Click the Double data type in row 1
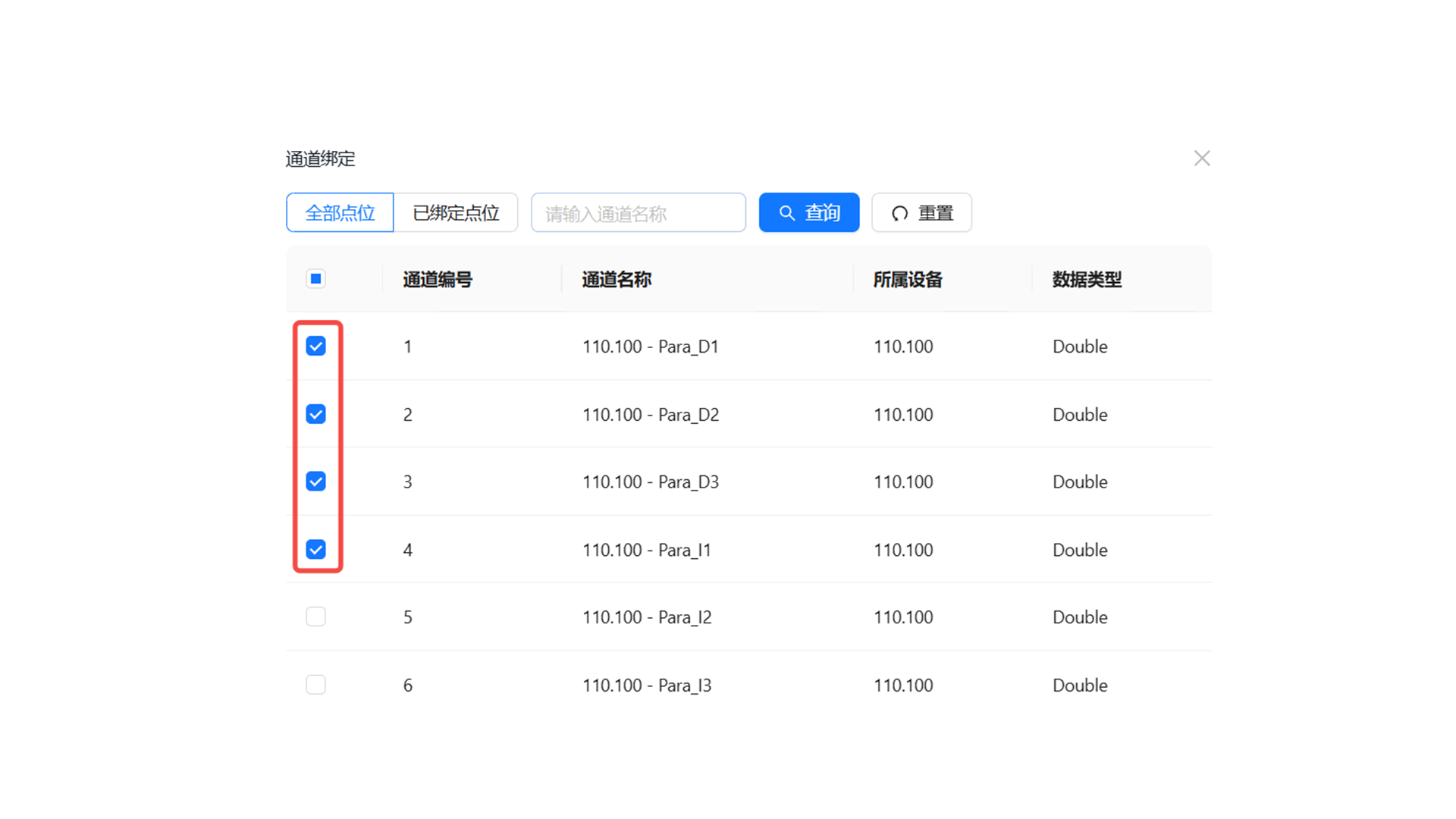 [x=1080, y=347]
